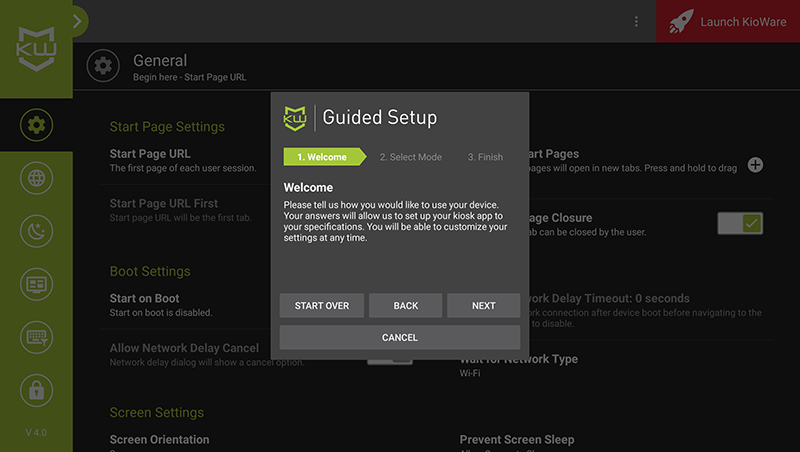Open the three-dot overflow menu

point(636,21)
